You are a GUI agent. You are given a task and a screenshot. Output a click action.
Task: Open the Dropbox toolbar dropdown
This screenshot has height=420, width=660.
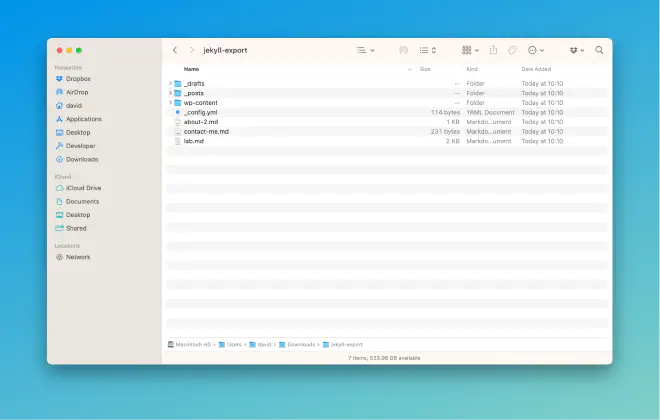point(577,50)
